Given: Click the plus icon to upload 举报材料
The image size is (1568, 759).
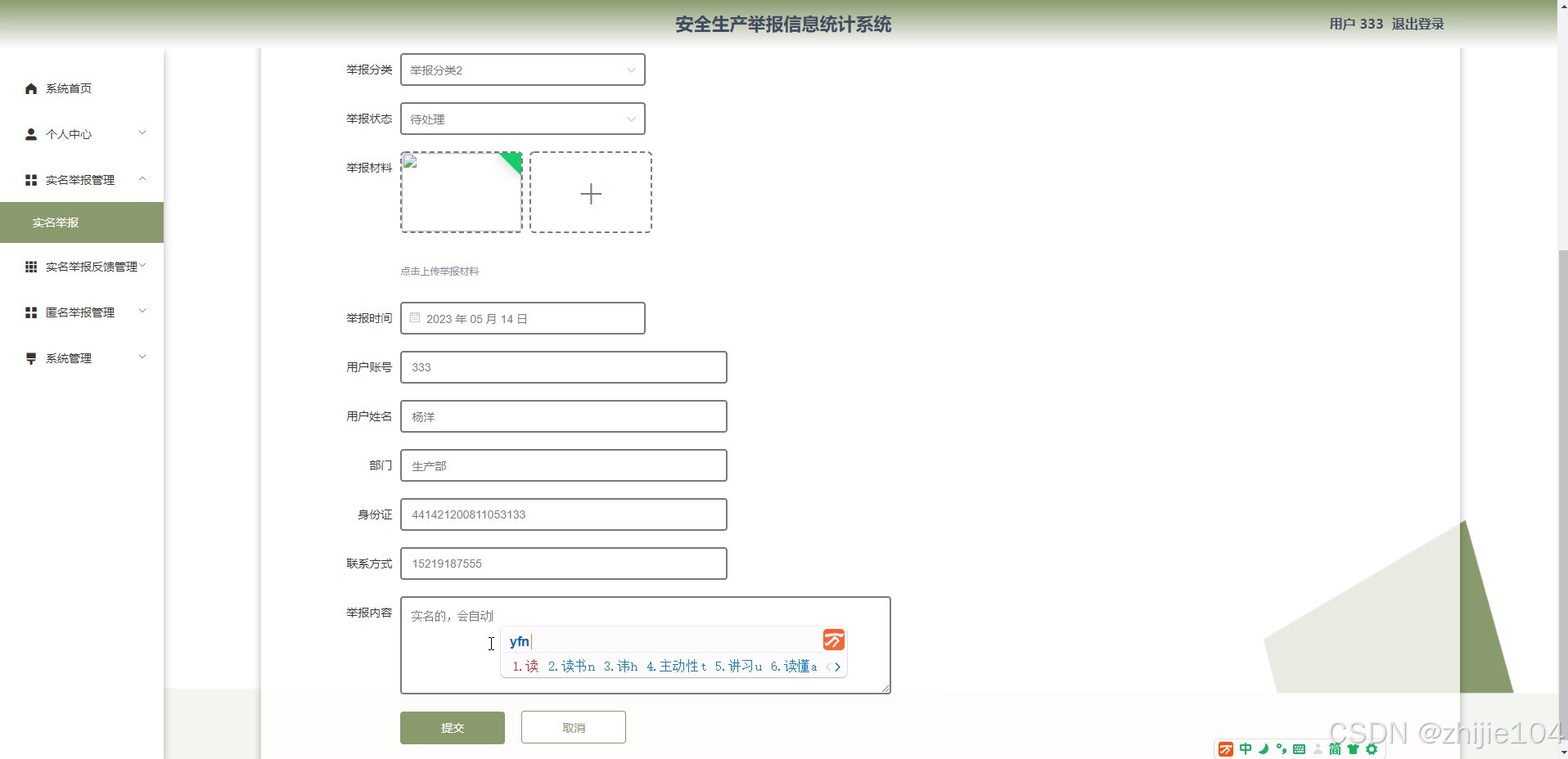Looking at the screenshot, I should coord(590,193).
